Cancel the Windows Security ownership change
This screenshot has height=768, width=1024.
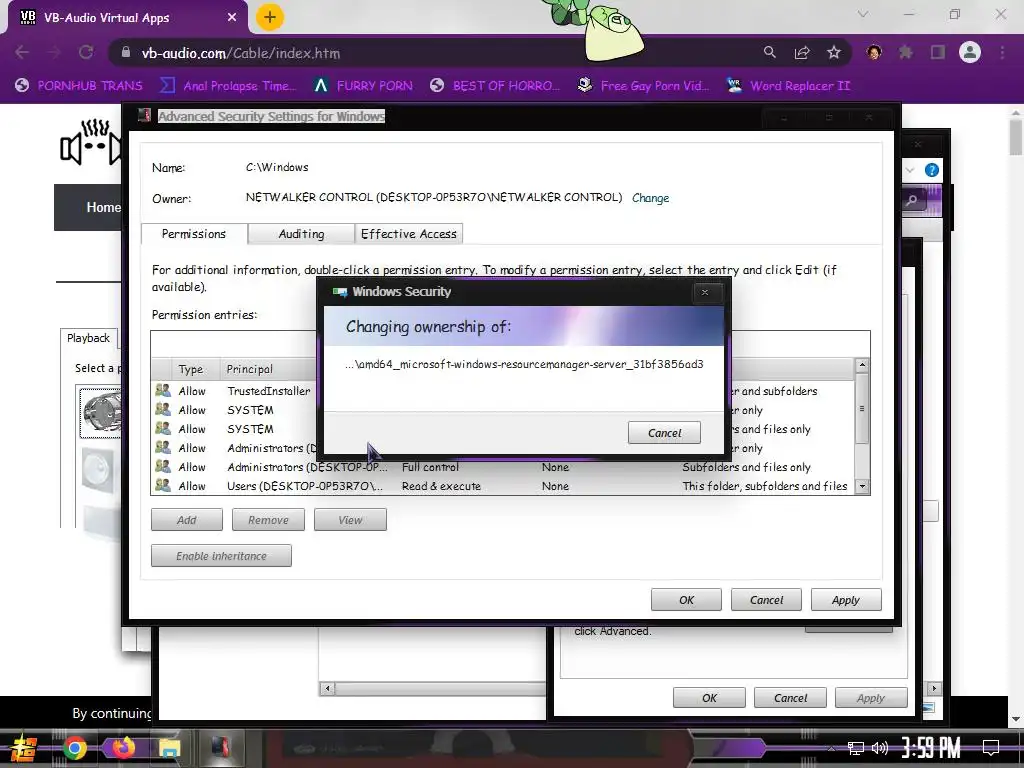pos(664,432)
